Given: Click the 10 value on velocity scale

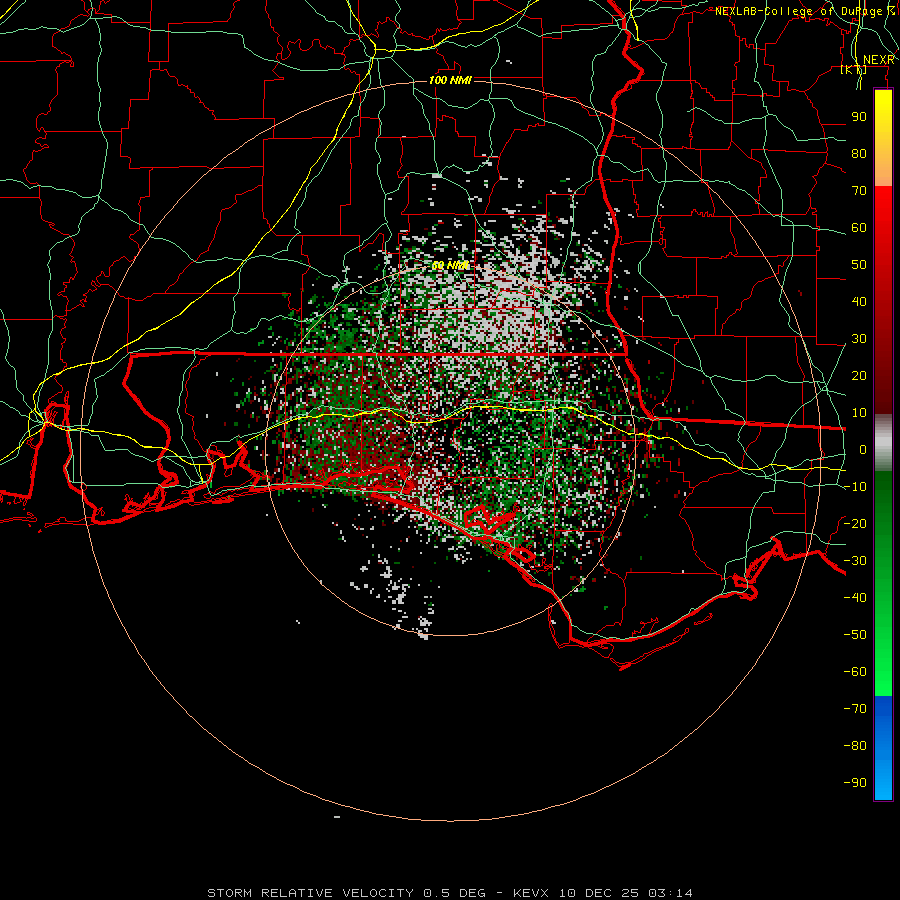Looking at the screenshot, I should pos(859,413).
